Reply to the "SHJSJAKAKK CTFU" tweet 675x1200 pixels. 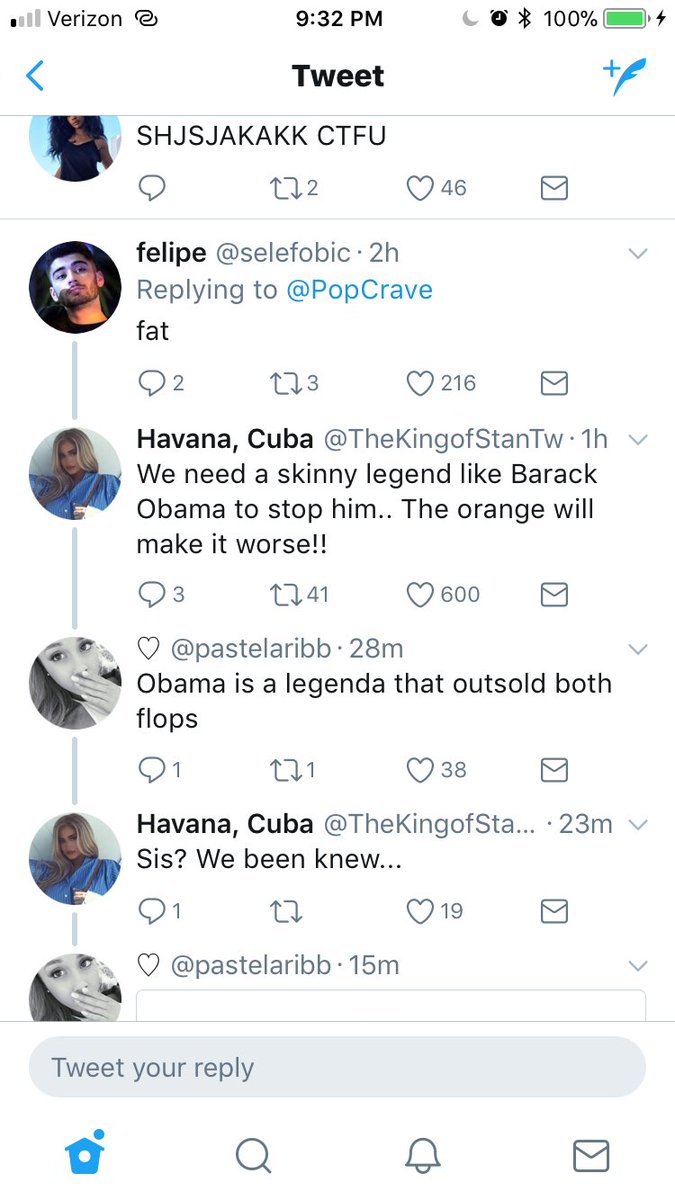(152, 187)
